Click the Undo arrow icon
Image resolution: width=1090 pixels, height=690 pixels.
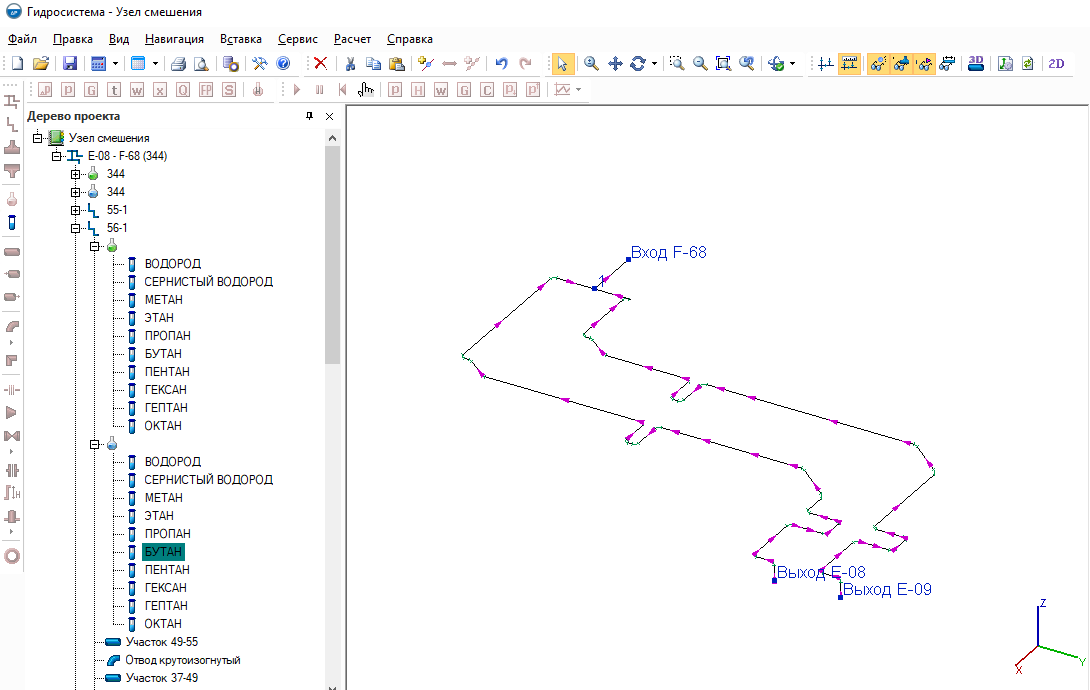[x=501, y=64]
